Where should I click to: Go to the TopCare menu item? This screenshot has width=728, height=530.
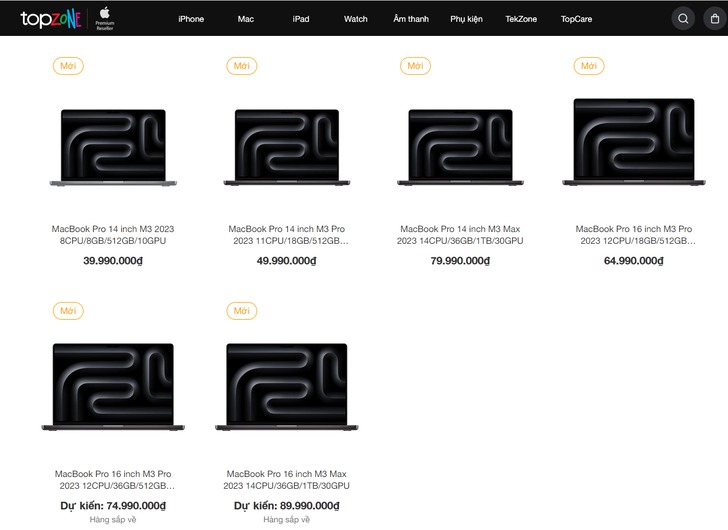point(576,19)
